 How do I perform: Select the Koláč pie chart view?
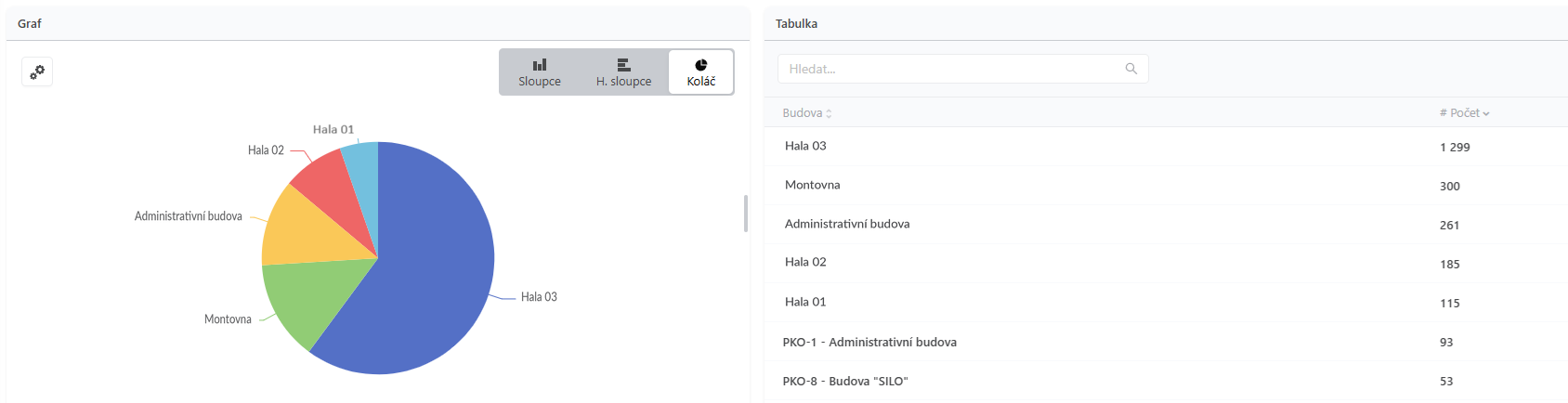click(701, 72)
